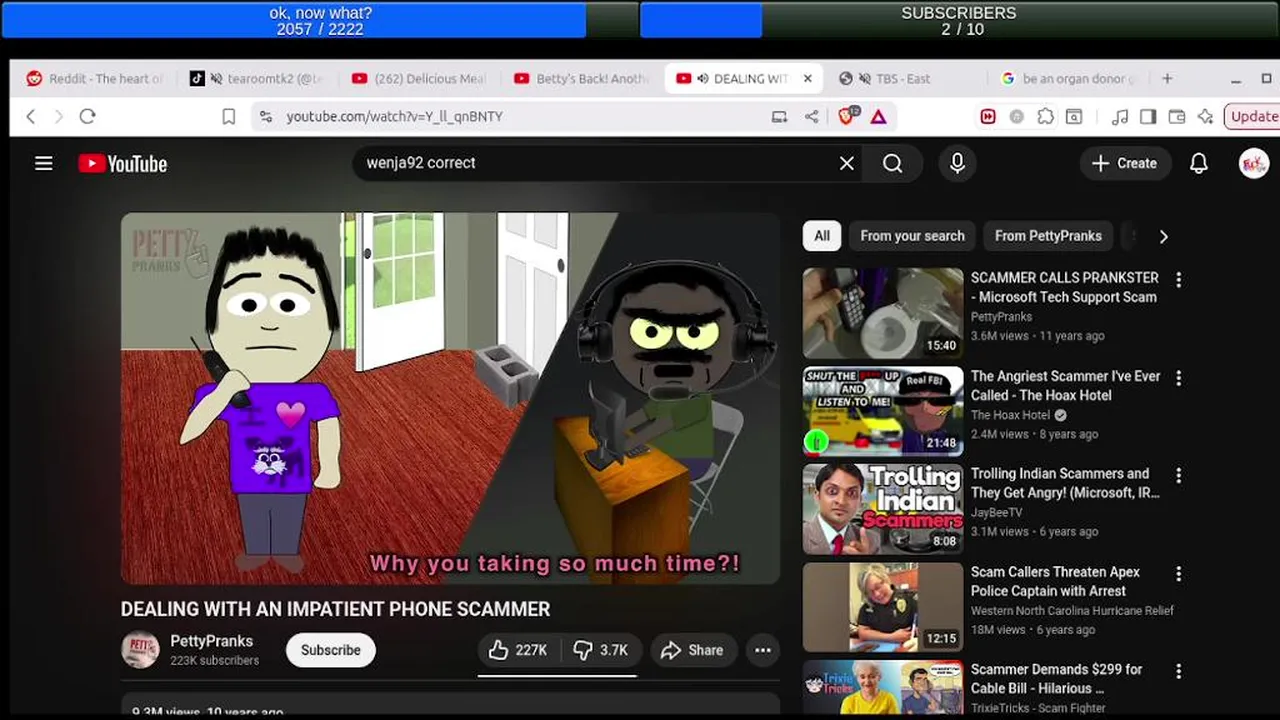Open options for The Angriest Scammer video
Image resolution: width=1280 pixels, height=720 pixels.
pyautogui.click(x=1178, y=378)
